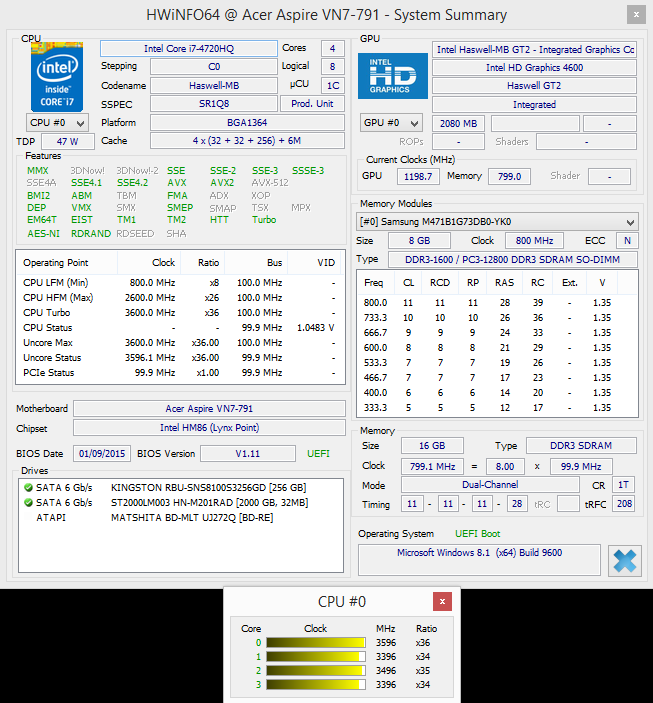Viewport: 653px width, 703px height.
Task: Click the Codename Haswell-MB field
Action: point(213,85)
